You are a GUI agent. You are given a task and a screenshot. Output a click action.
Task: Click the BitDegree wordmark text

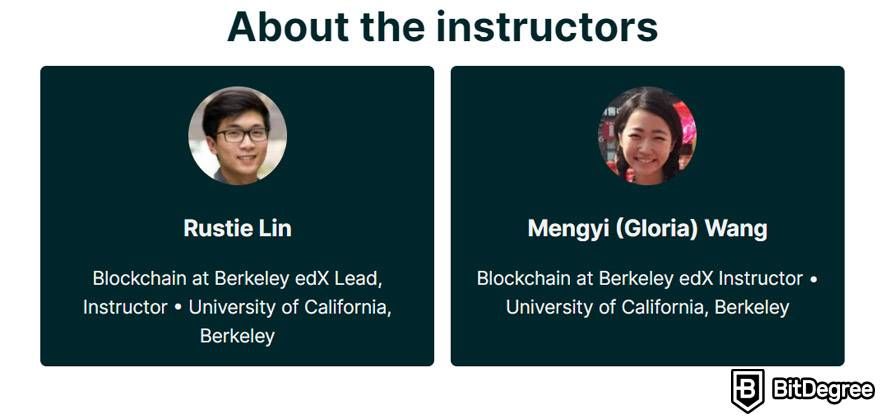824,389
